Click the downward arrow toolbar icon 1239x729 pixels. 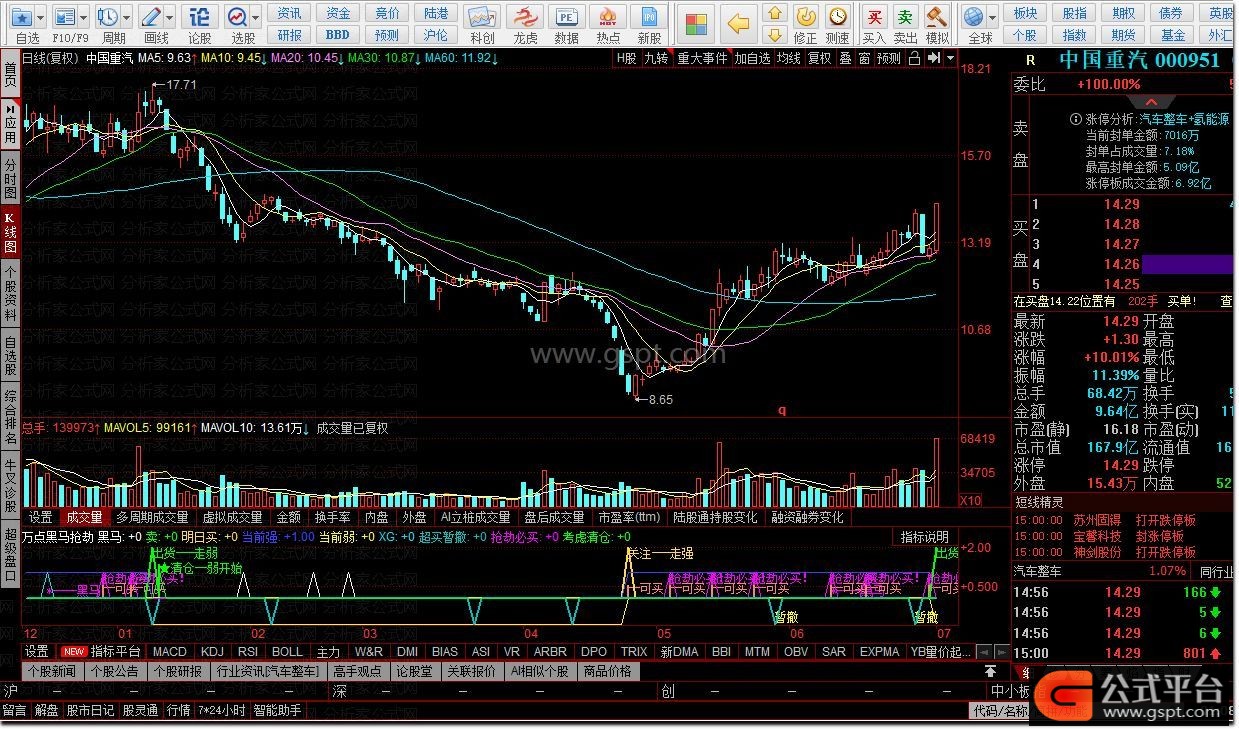click(774, 35)
